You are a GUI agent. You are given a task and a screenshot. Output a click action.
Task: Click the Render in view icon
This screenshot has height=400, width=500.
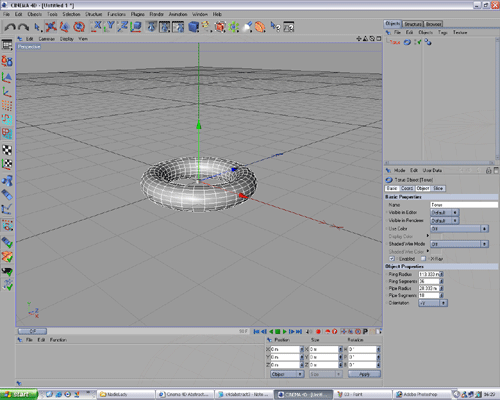click(x=151, y=27)
